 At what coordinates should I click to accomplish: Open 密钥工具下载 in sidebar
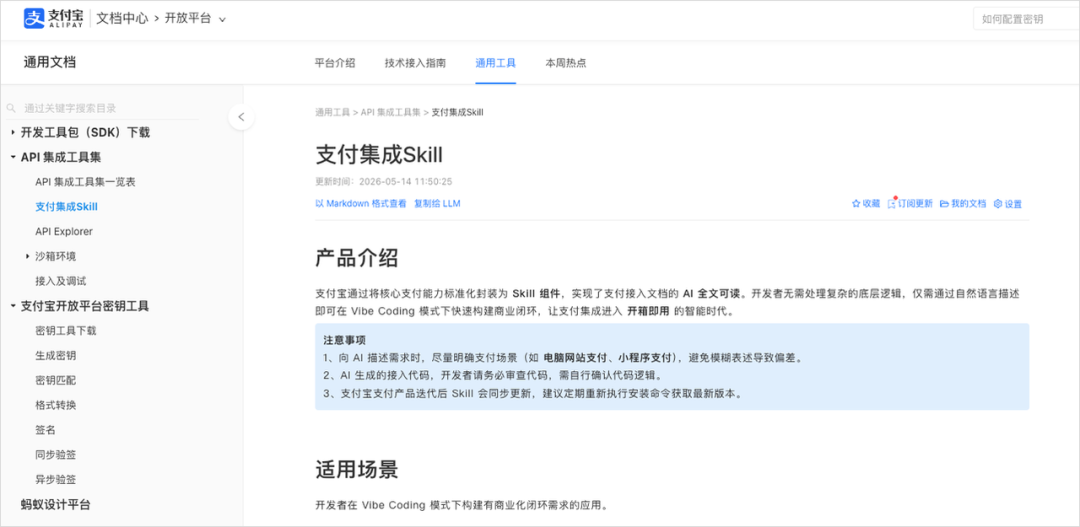(65, 331)
